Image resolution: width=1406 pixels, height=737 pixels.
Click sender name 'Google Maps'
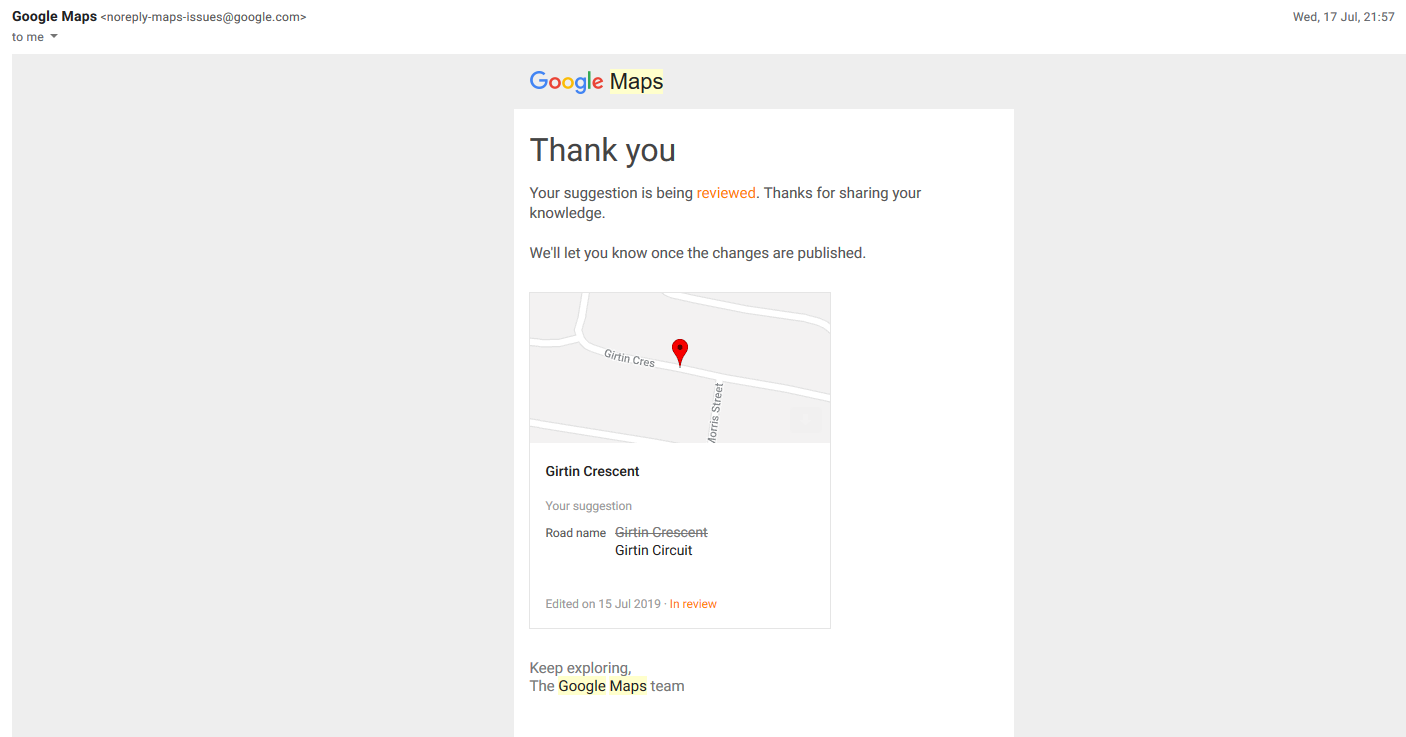pos(54,17)
